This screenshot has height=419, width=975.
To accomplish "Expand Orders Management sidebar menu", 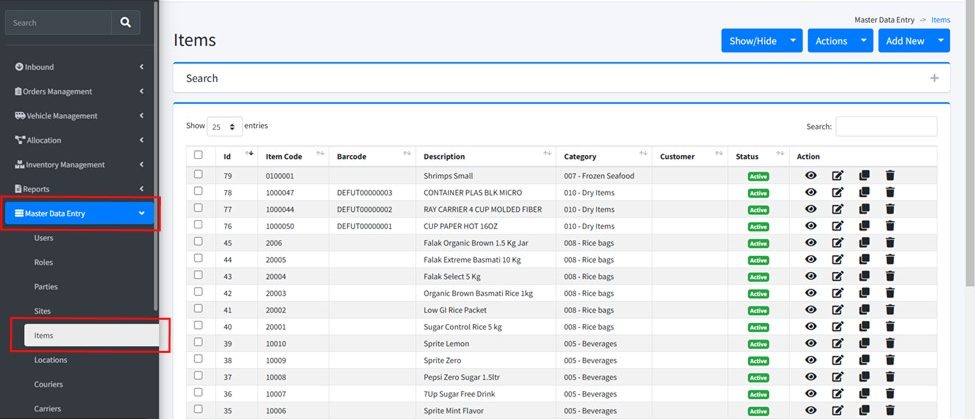I will tap(80, 91).
